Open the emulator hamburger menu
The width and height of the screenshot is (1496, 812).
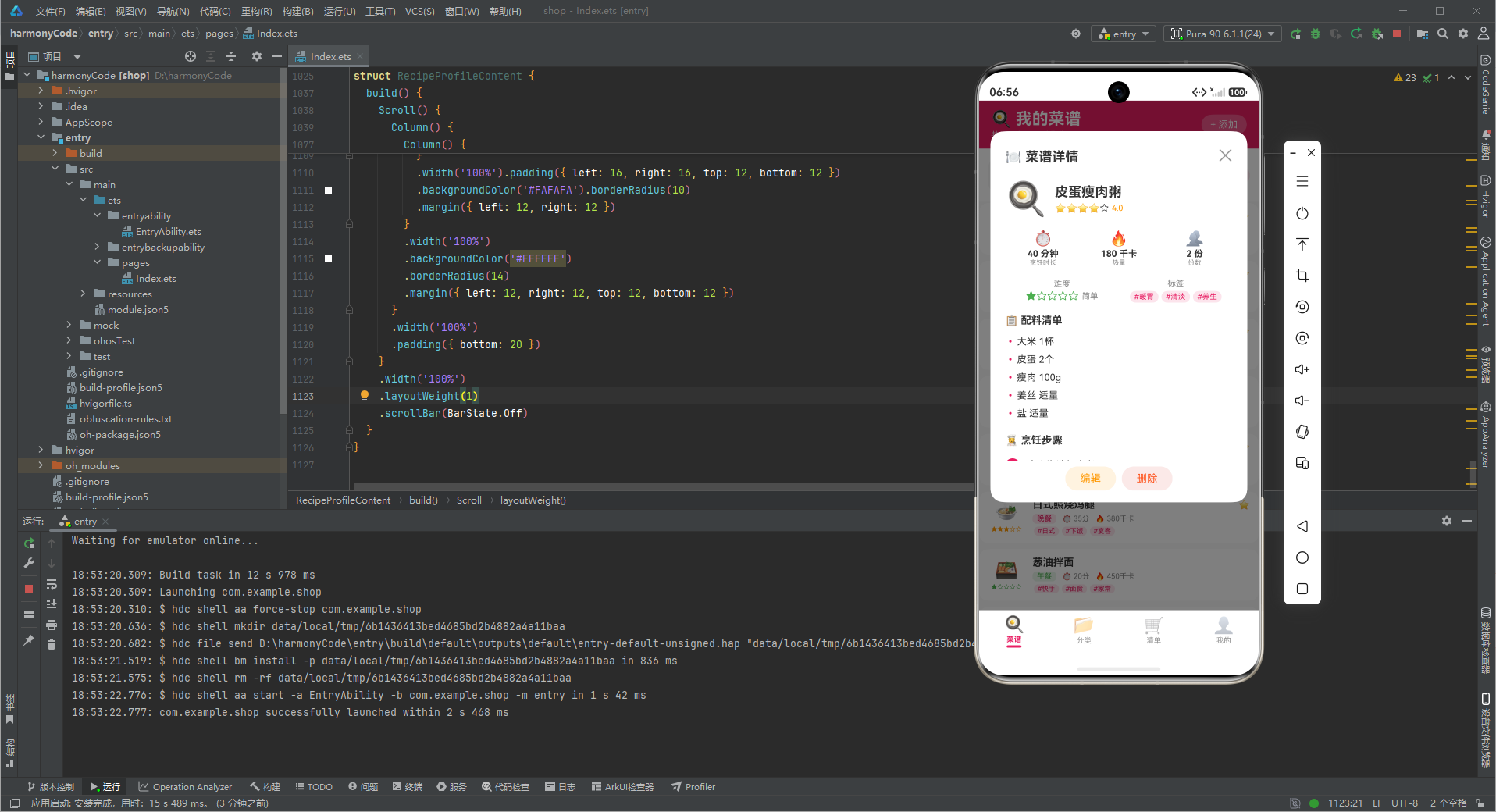(x=1302, y=181)
